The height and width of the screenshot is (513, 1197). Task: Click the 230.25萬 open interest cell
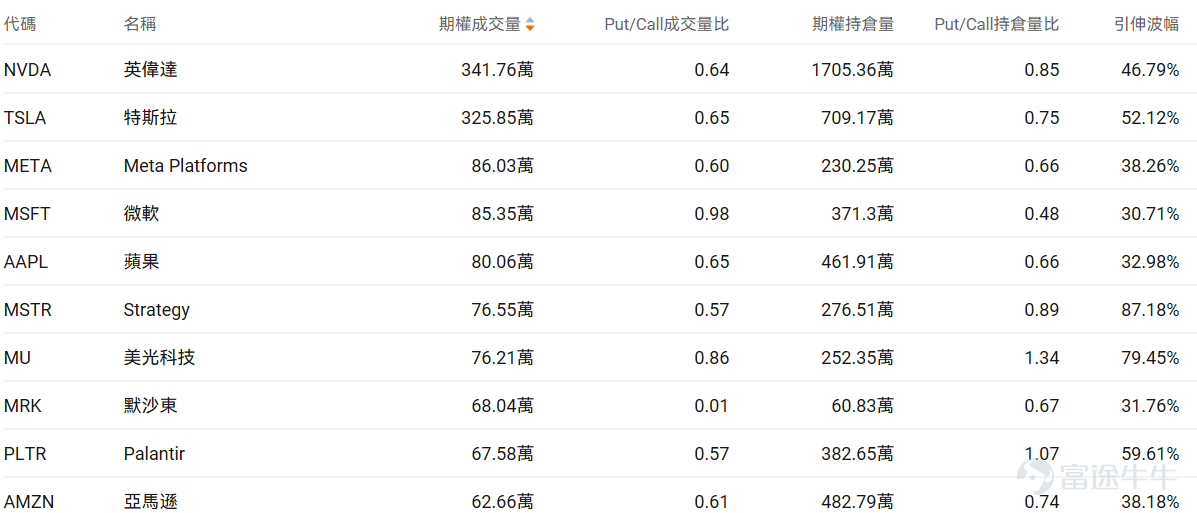pos(857,166)
